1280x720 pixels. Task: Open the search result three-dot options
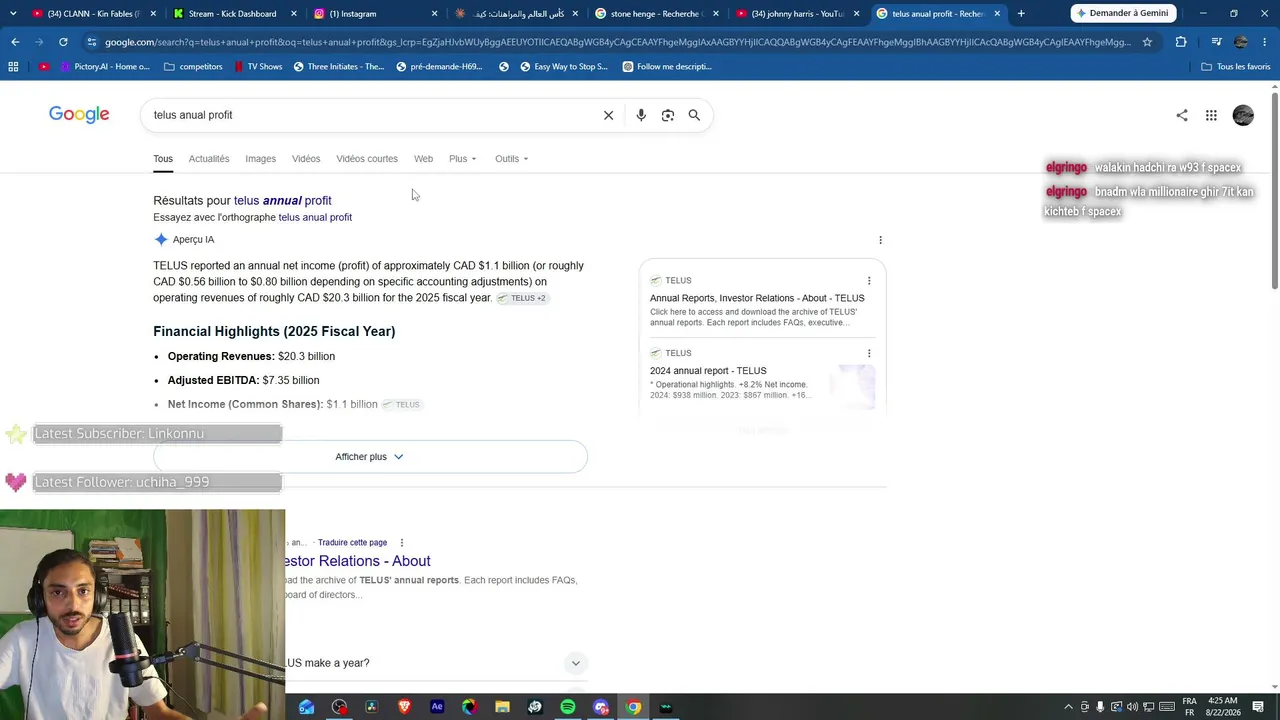402,543
